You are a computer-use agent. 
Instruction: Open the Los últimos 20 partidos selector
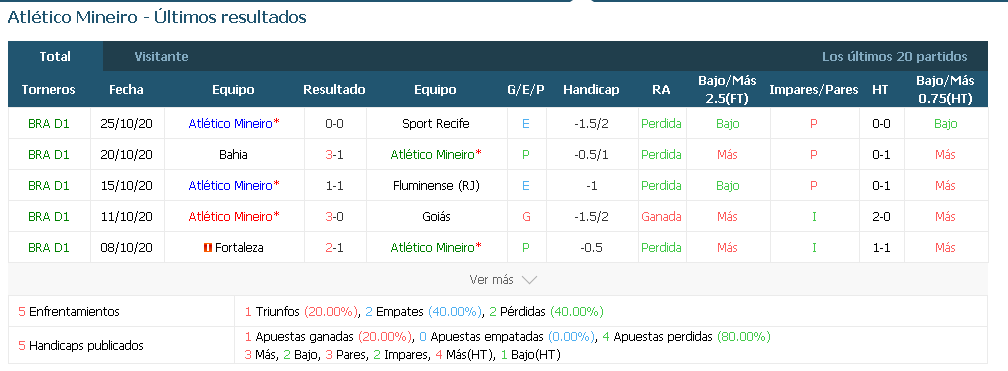coord(894,57)
